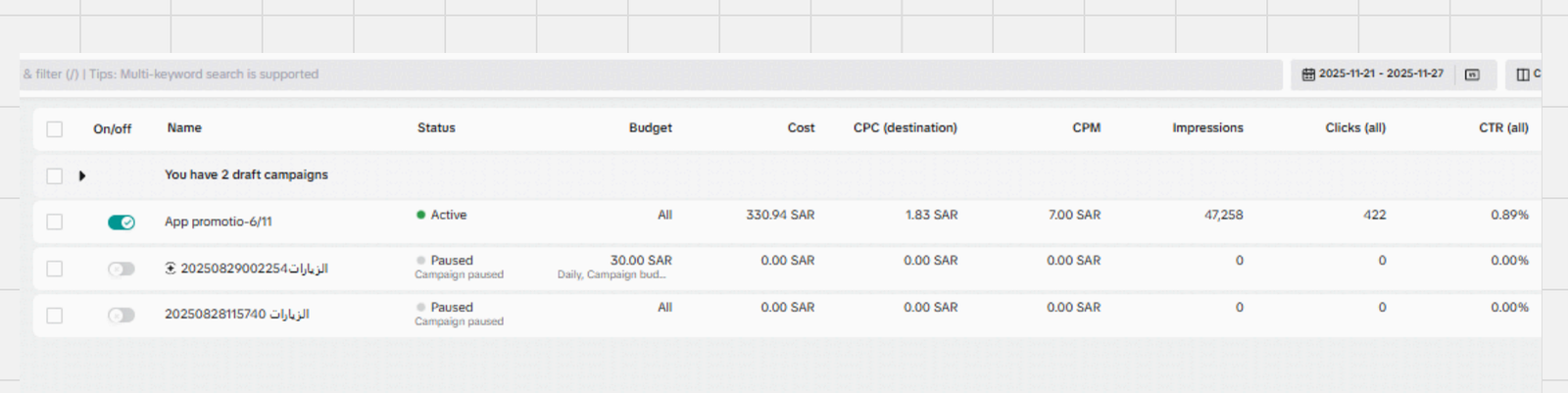The width and height of the screenshot is (1568, 393).
Task: Sort by the Impressions column header
Action: coord(1207,128)
